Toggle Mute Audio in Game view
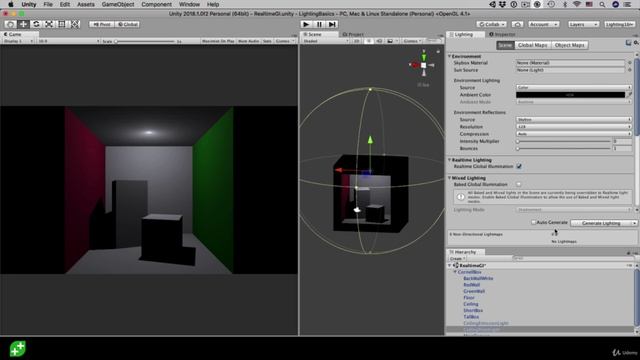Image resolution: width=640 pixels, height=360 pixels. point(249,41)
